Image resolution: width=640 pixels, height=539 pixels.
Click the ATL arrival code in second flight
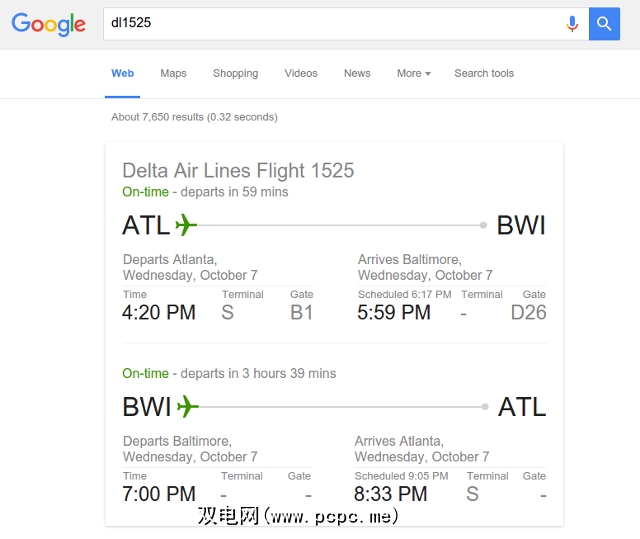(x=522, y=407)
